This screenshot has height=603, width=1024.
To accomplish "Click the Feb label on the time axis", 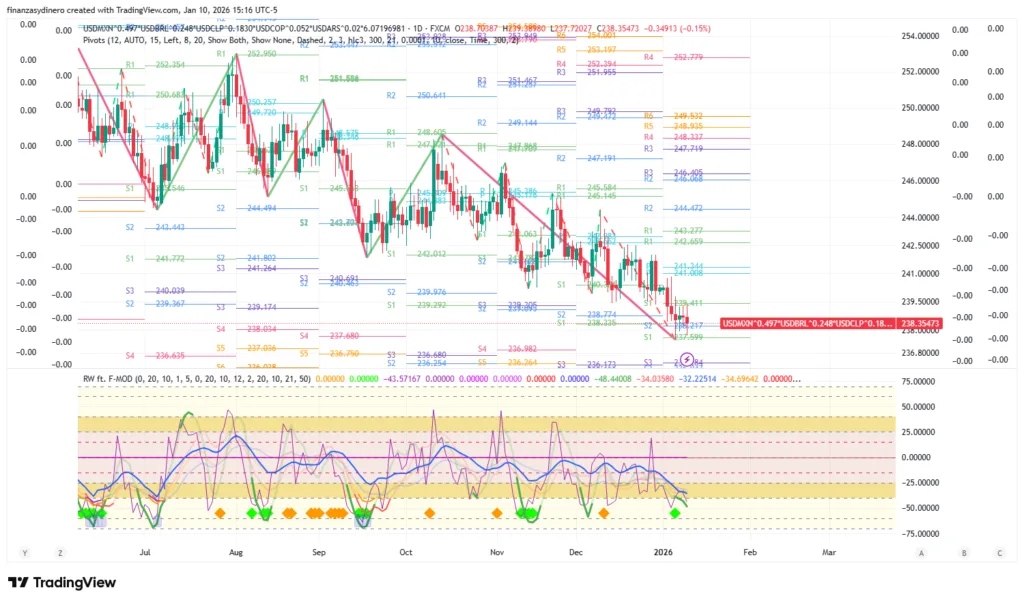I will (751, 552).
